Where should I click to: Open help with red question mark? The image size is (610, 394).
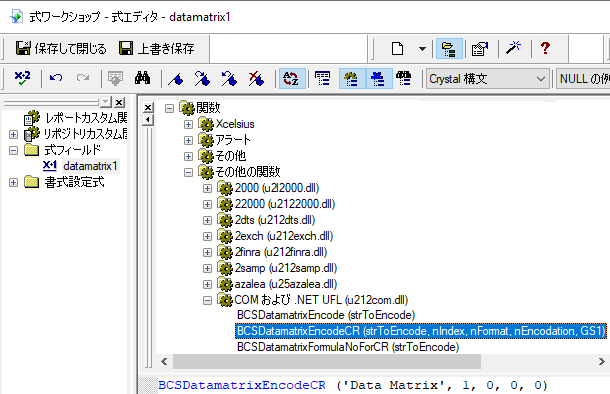545,48
